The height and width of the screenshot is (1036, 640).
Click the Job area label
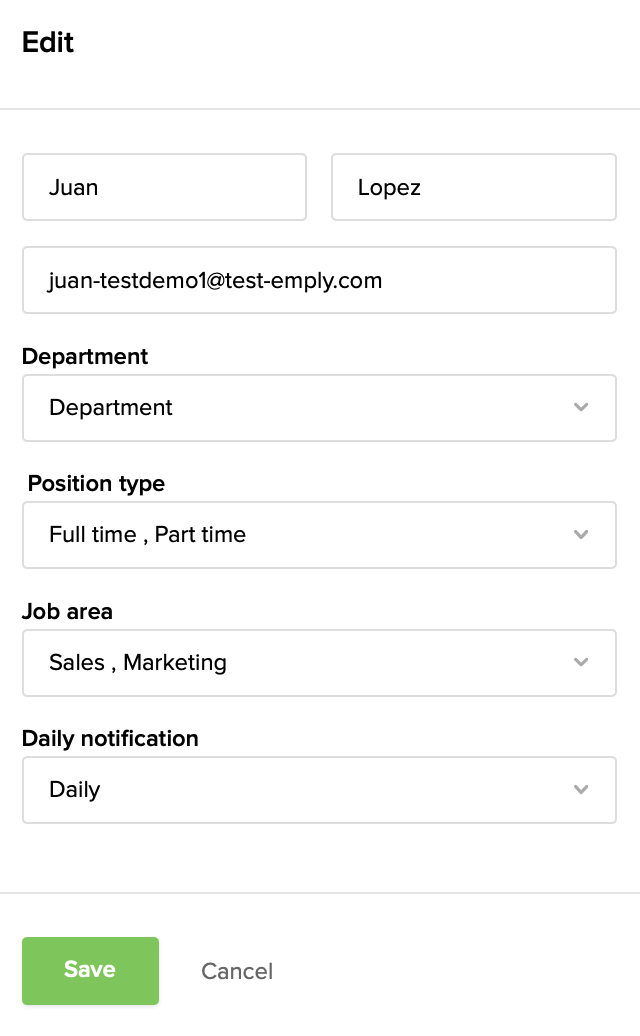68,611
